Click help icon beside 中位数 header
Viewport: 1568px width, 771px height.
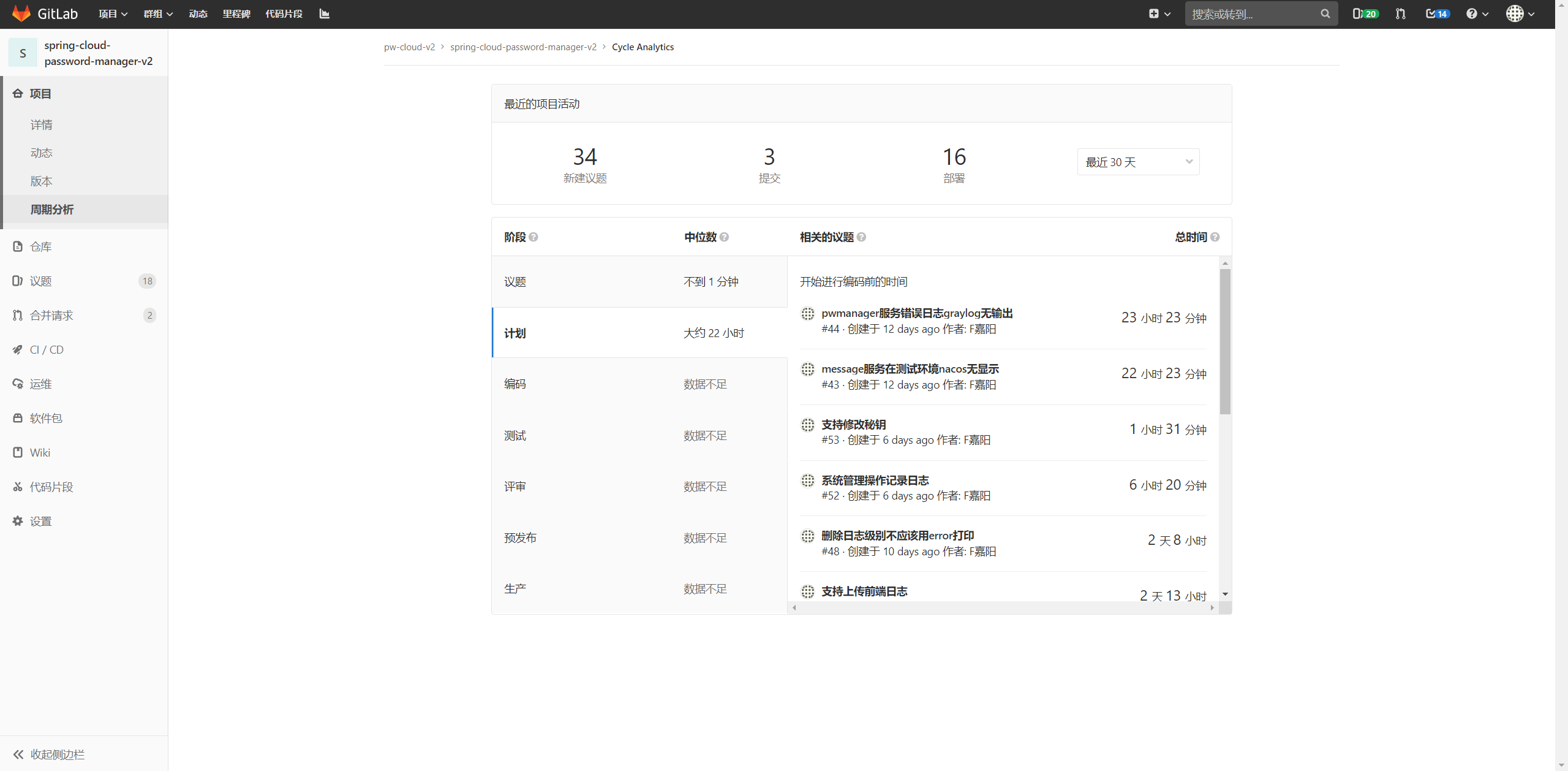point(724,237)
